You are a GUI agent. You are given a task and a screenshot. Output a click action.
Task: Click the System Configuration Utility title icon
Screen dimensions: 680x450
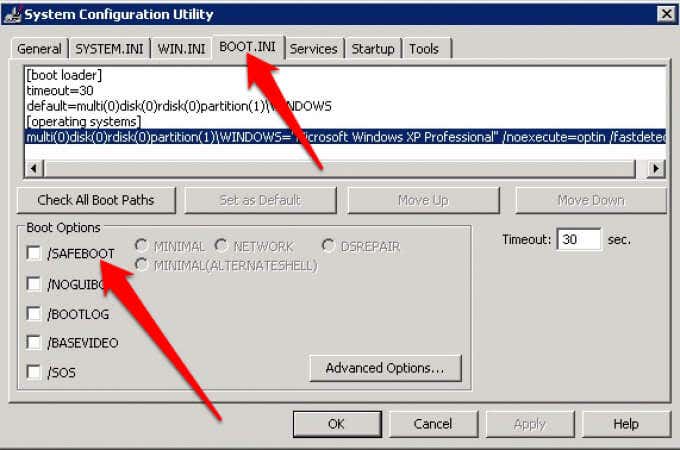coord(12,14)
